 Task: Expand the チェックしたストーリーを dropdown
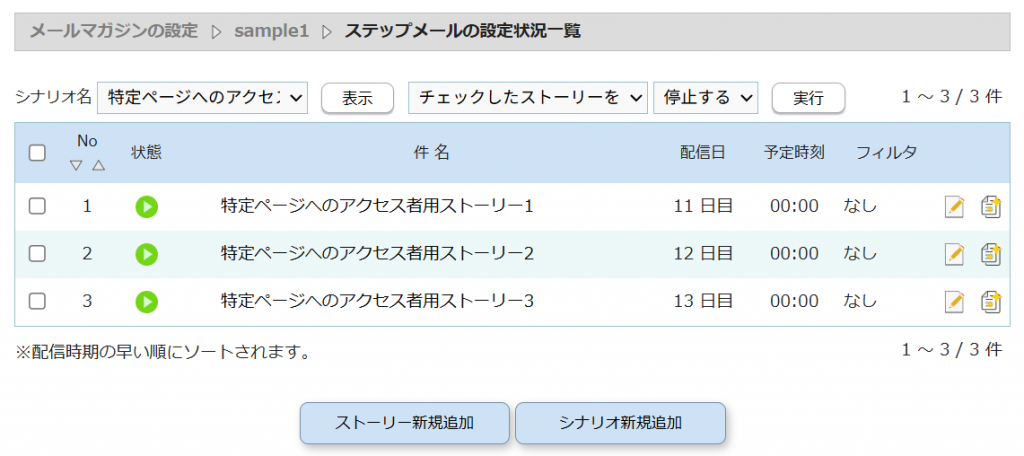pyautogui.click(x=528, y=97)
